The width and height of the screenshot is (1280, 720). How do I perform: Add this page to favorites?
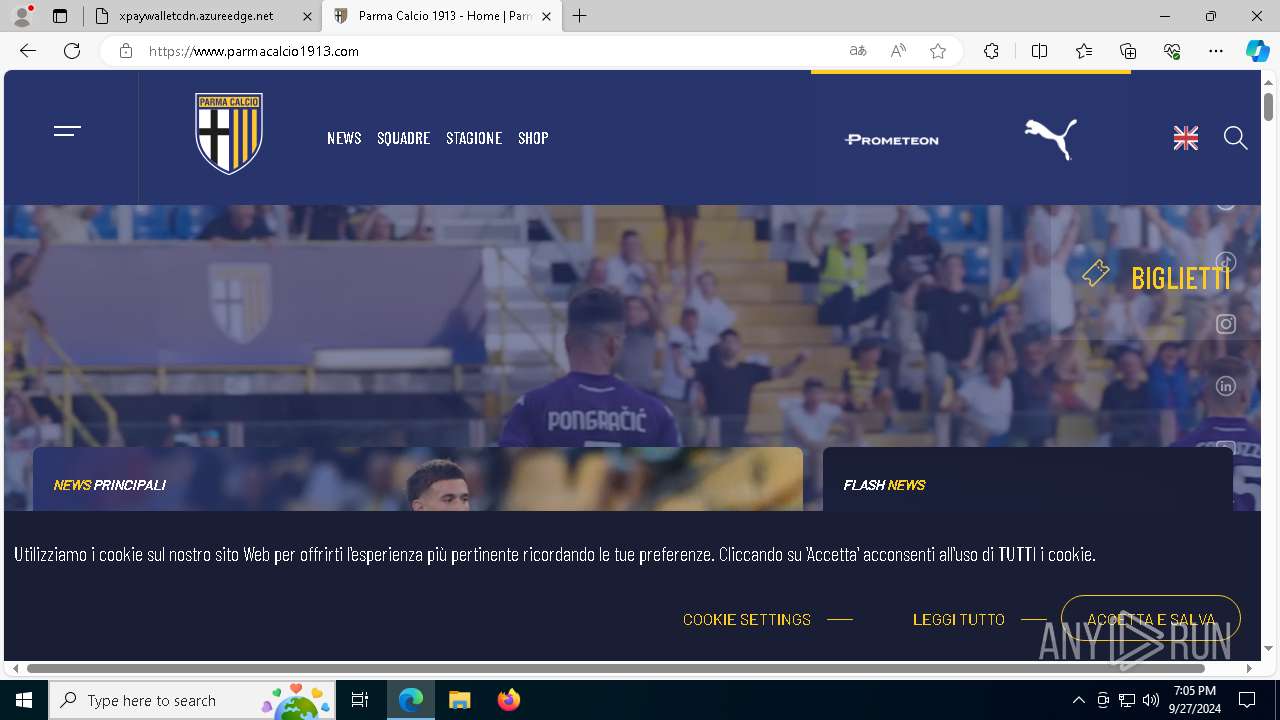[938, 51]
